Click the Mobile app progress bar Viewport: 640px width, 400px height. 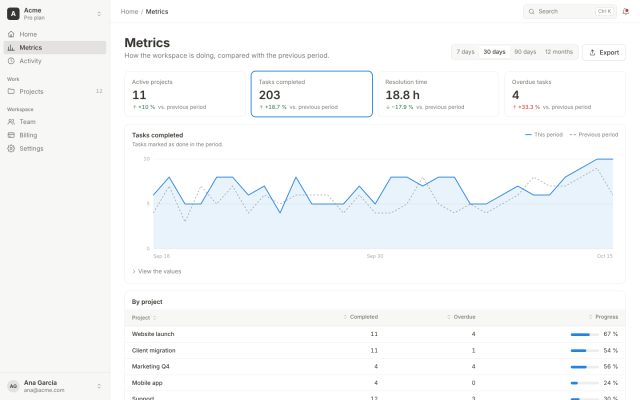click(x=584, y=383)
